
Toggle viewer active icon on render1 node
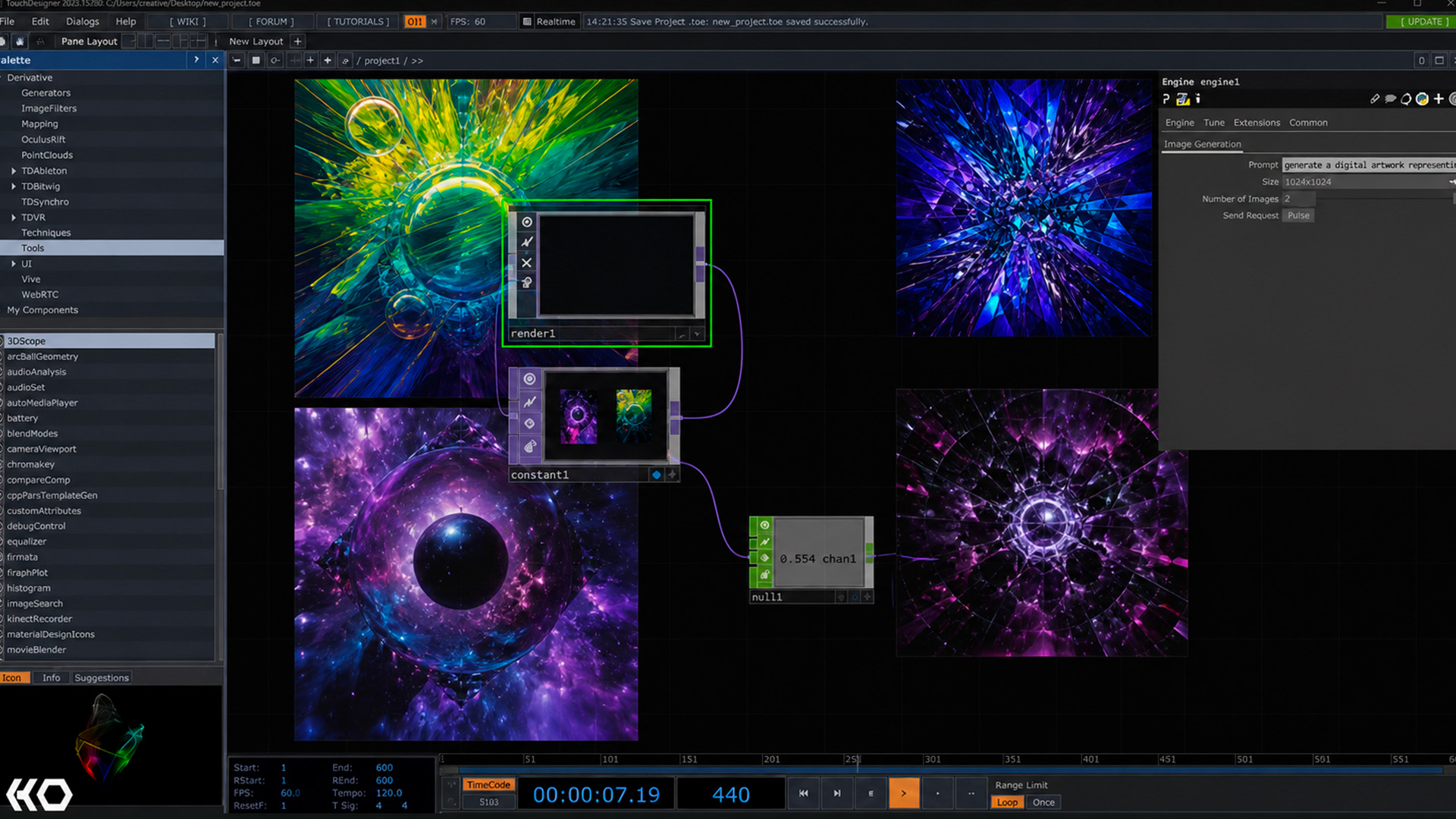[527, 222]
